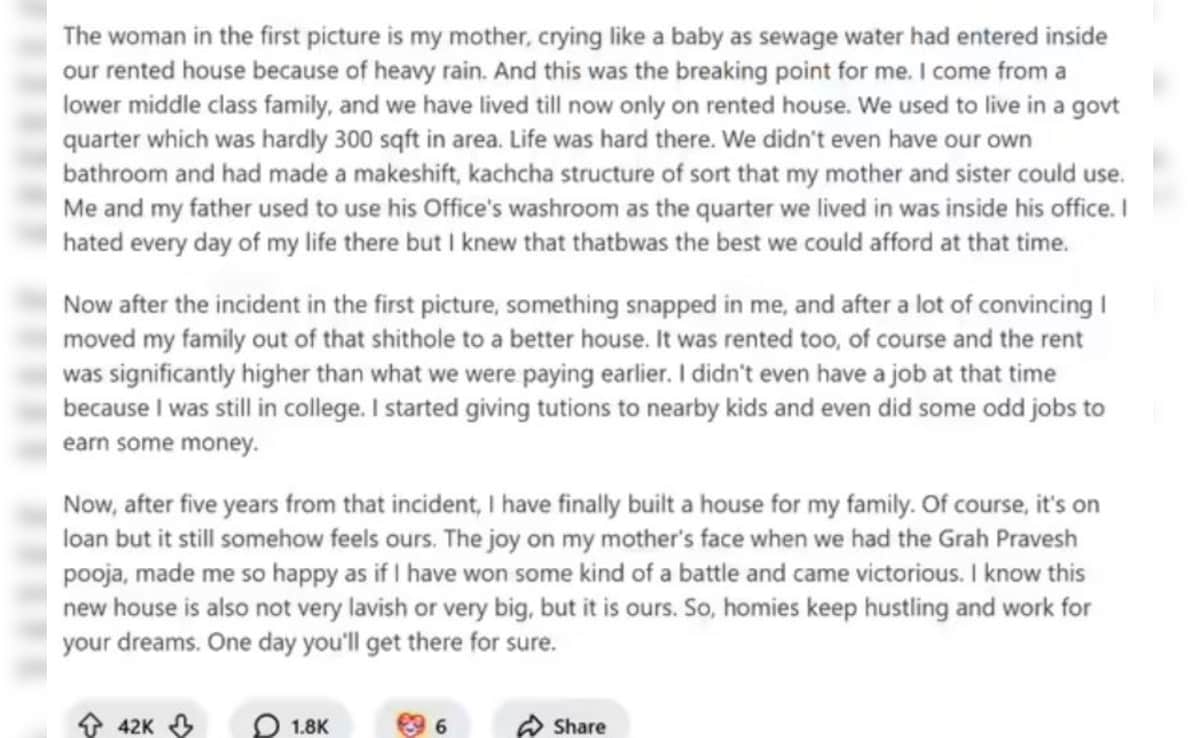
Task: Click the heart-eyes award emoji icon
Action: [410, 726]
